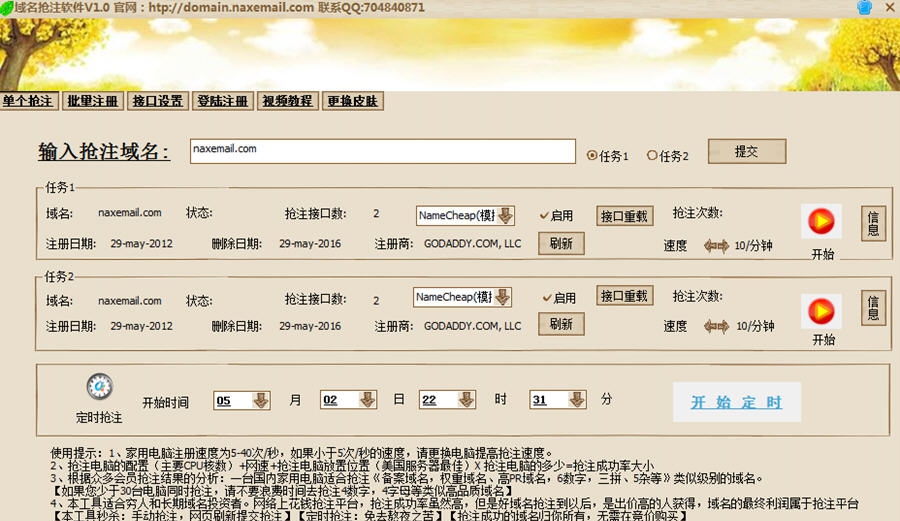Open the day dropdown showing 02
The image size is (900, 521).
pos(367,399)
